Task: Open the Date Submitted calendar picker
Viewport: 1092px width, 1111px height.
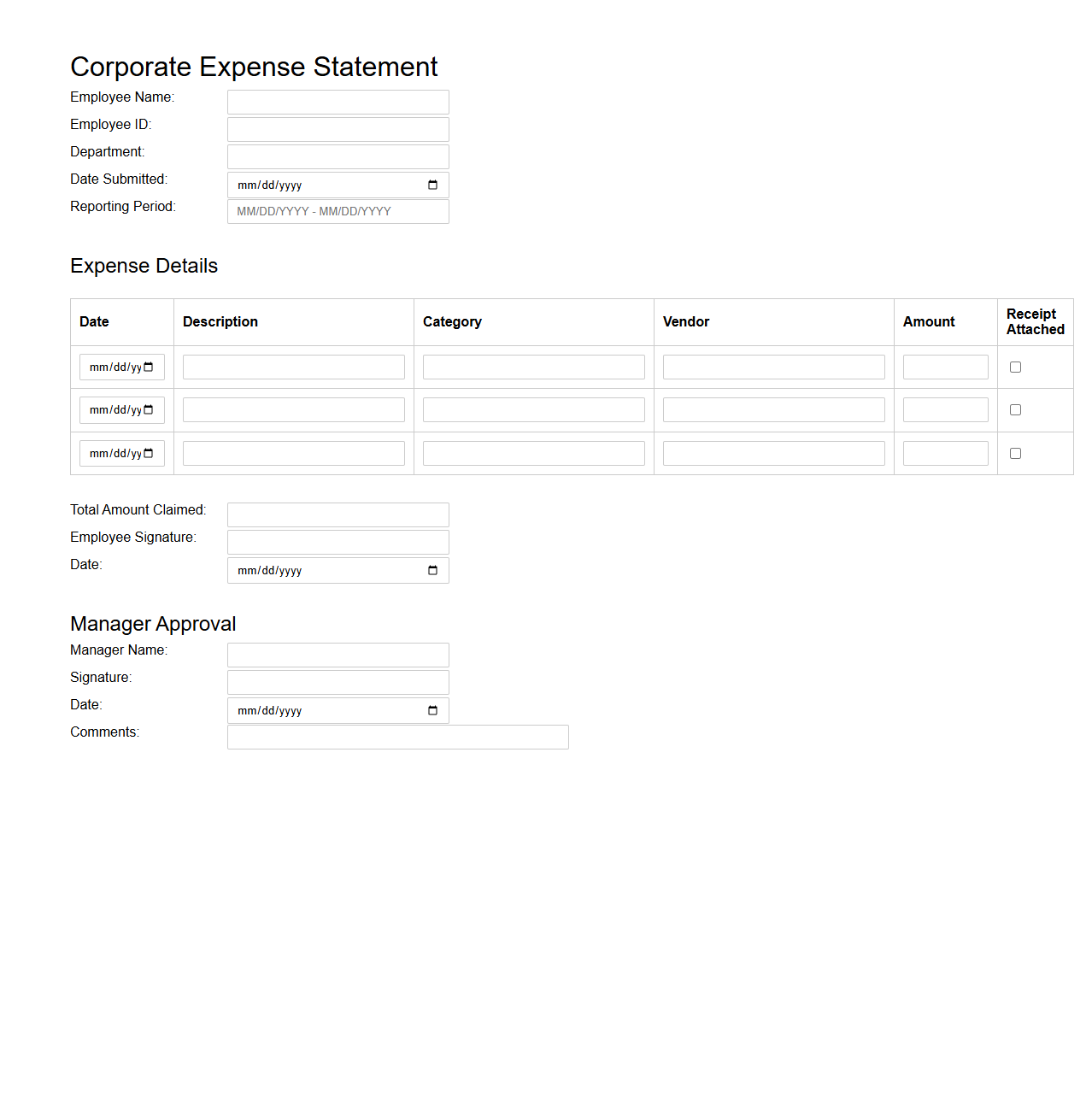Action: coord(432,185)
